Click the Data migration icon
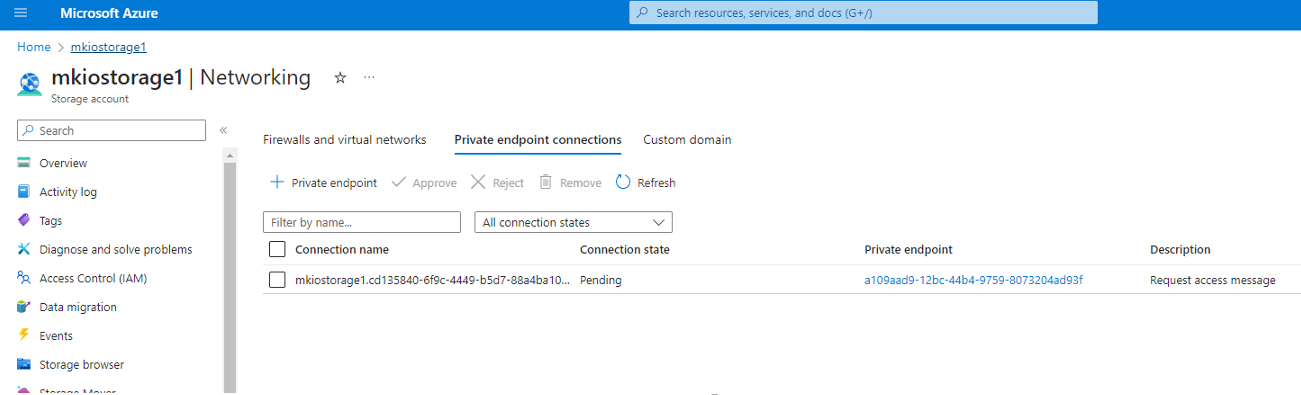This screenshot has width=1301, height=395. coord(24,307)
